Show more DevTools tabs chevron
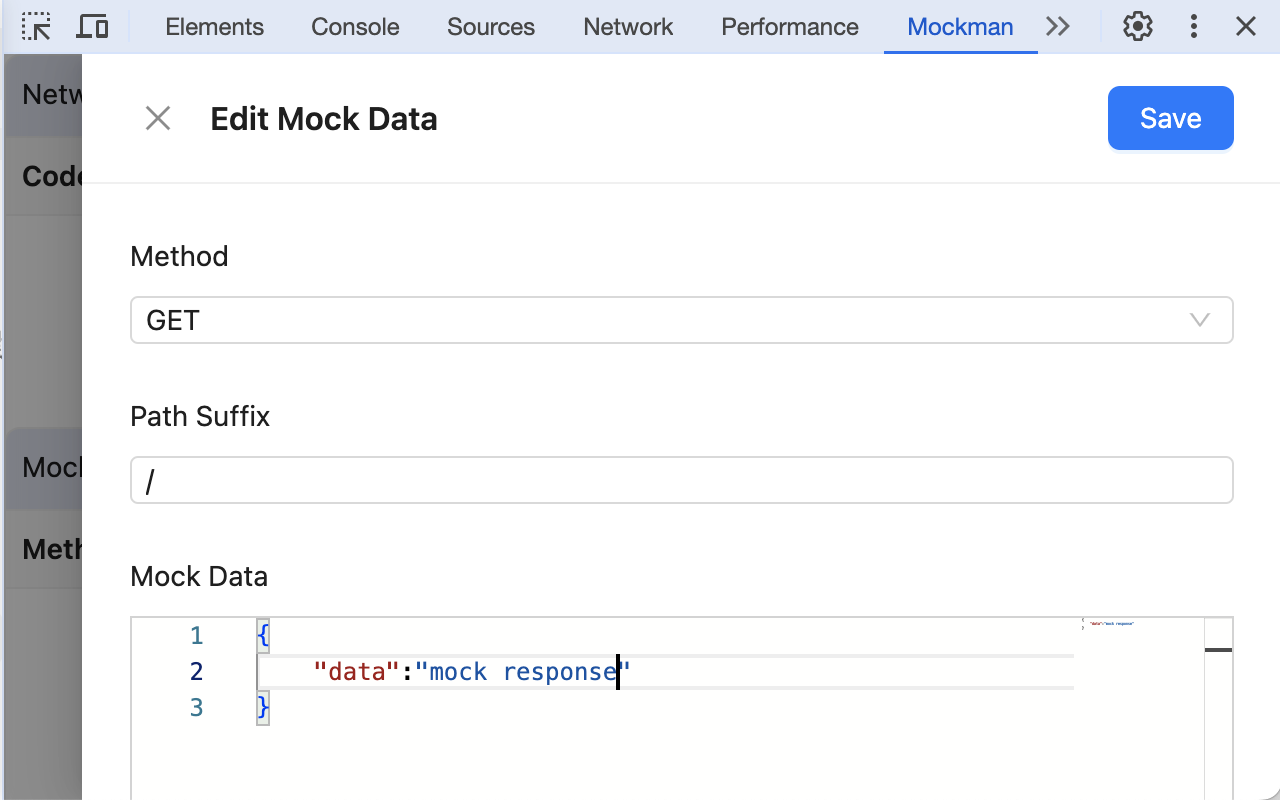This screenshot has width=1280, height=800. click(x=1058, y=27)
